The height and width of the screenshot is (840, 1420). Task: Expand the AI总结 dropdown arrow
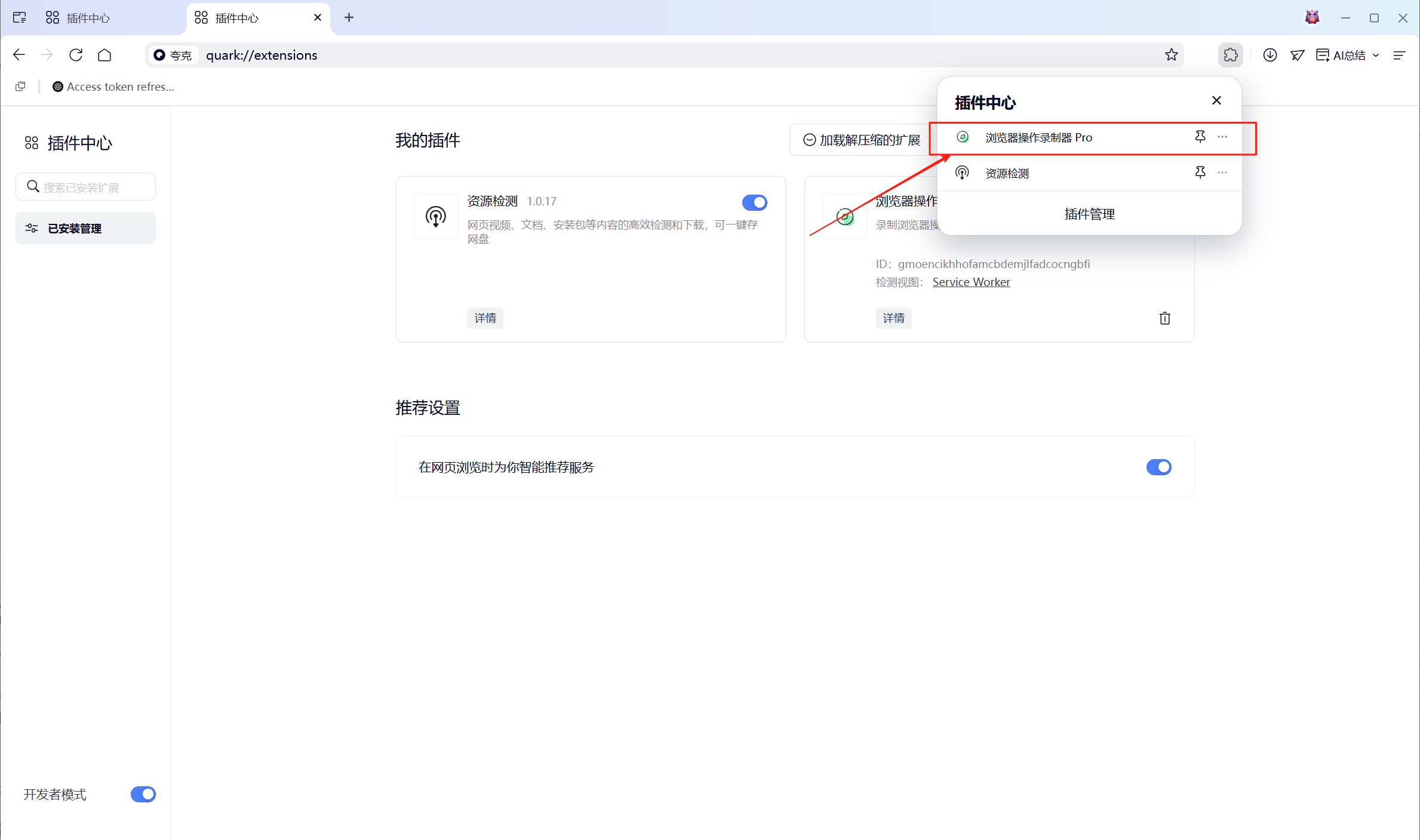[x=1375, y=54]
